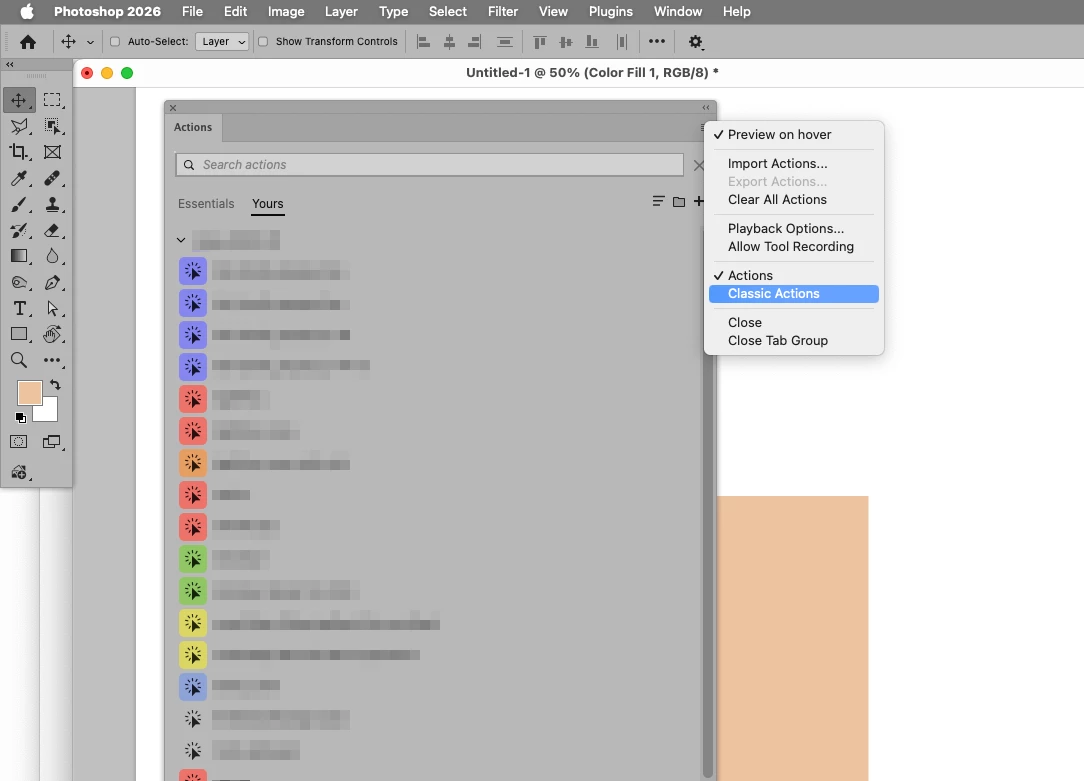Open more align options ellipsis

coord(657,41)
